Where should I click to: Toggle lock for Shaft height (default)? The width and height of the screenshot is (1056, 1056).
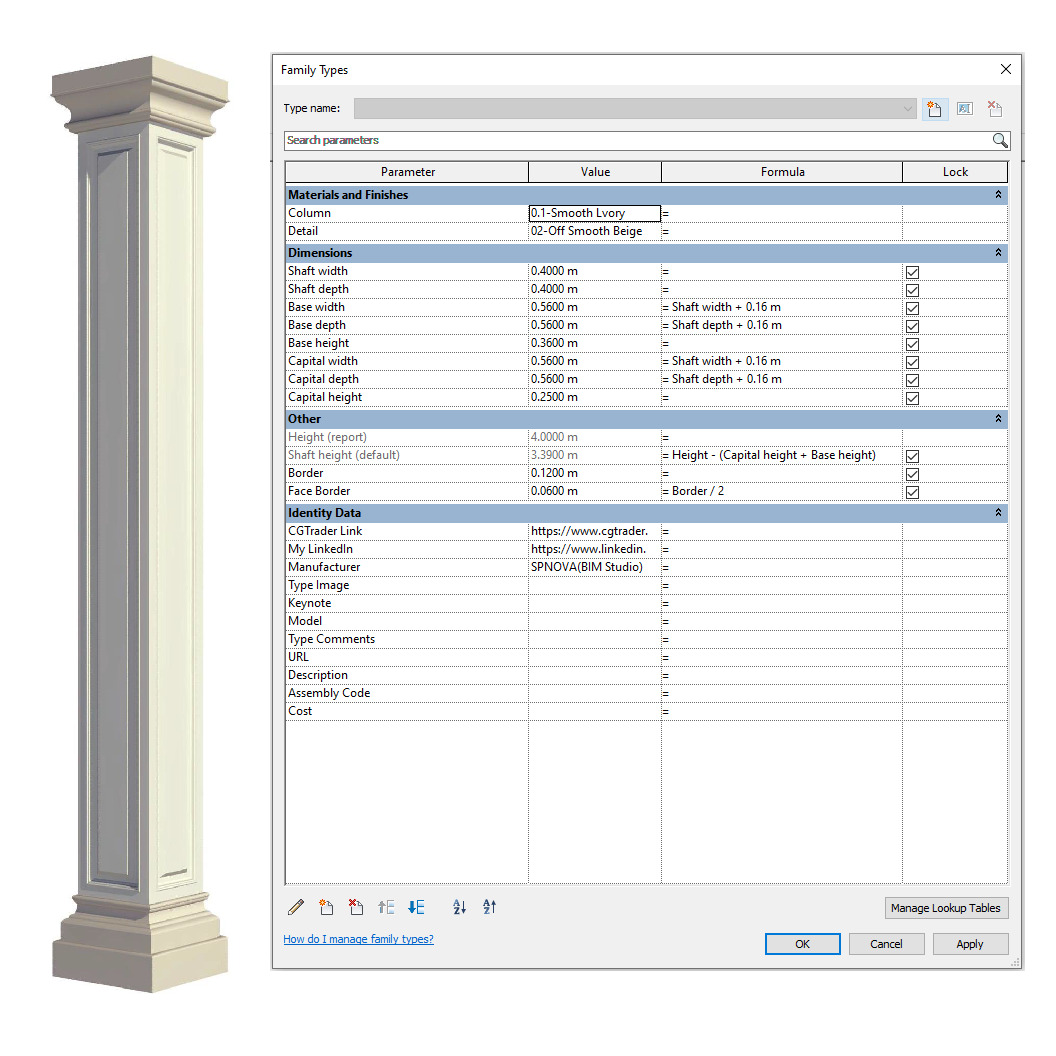tap(913, 456)
